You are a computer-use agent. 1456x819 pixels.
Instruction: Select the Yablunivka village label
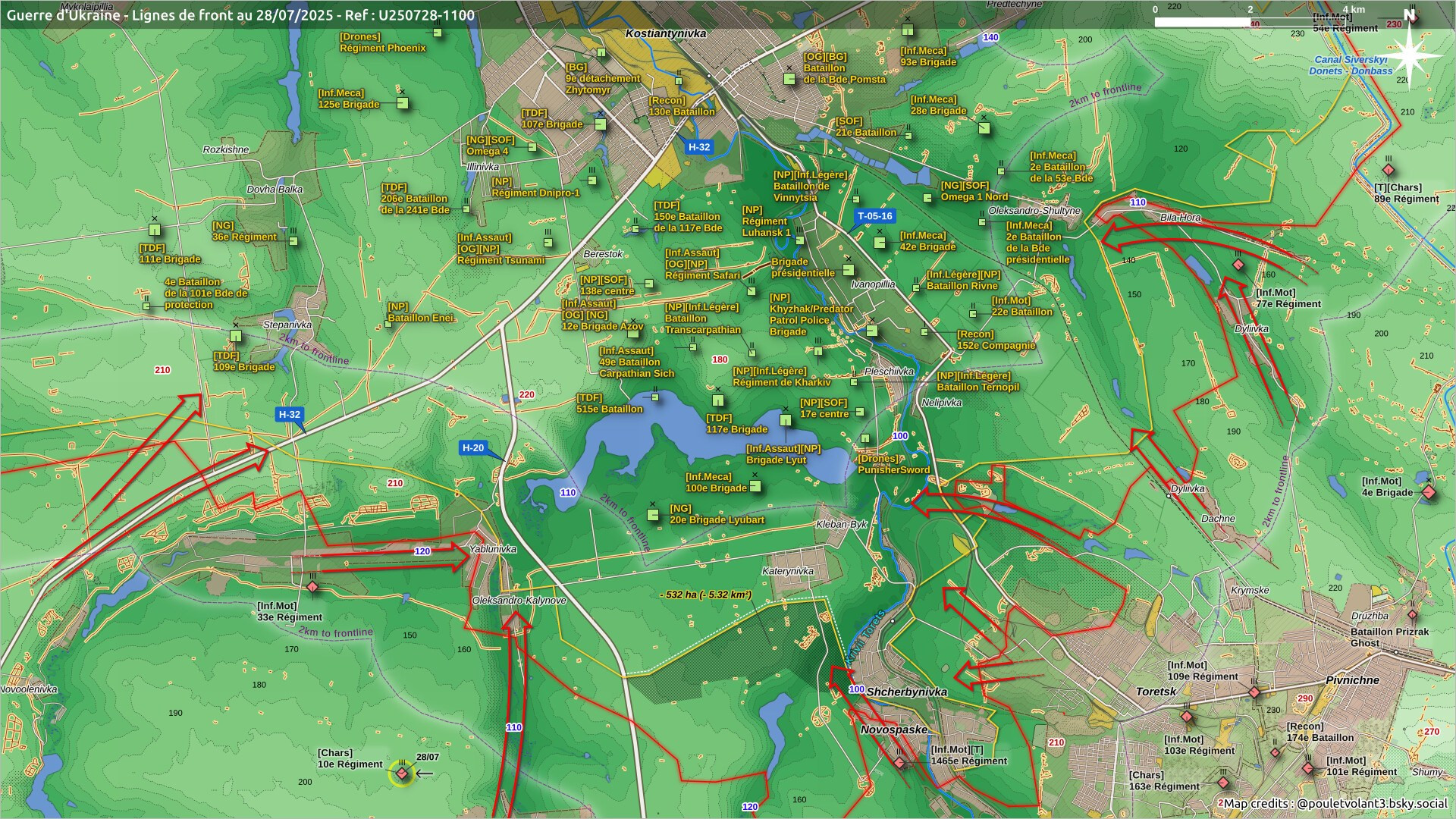coord(493,549)
